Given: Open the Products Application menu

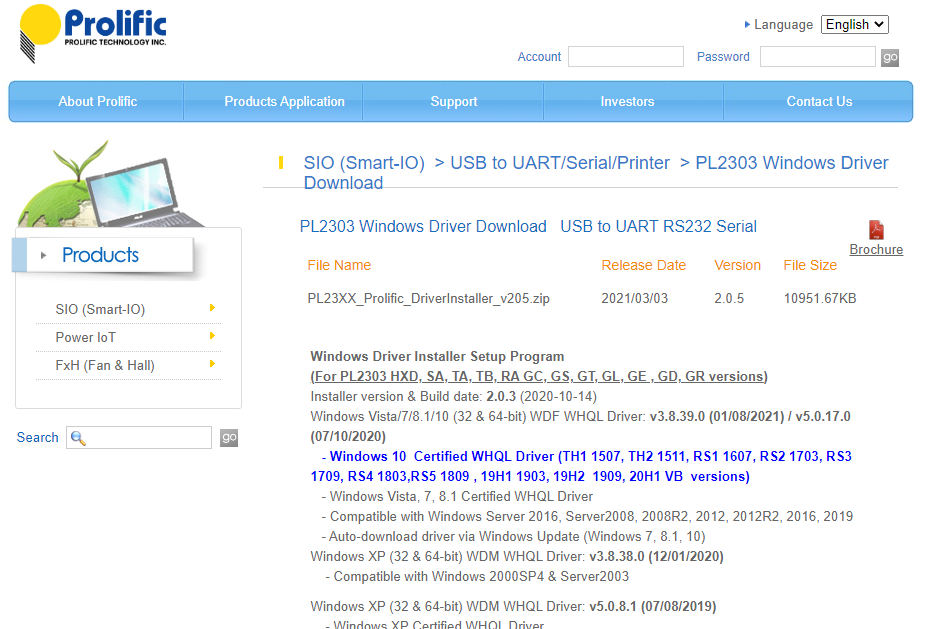Looking at the screenshot, I should (285, 102).
